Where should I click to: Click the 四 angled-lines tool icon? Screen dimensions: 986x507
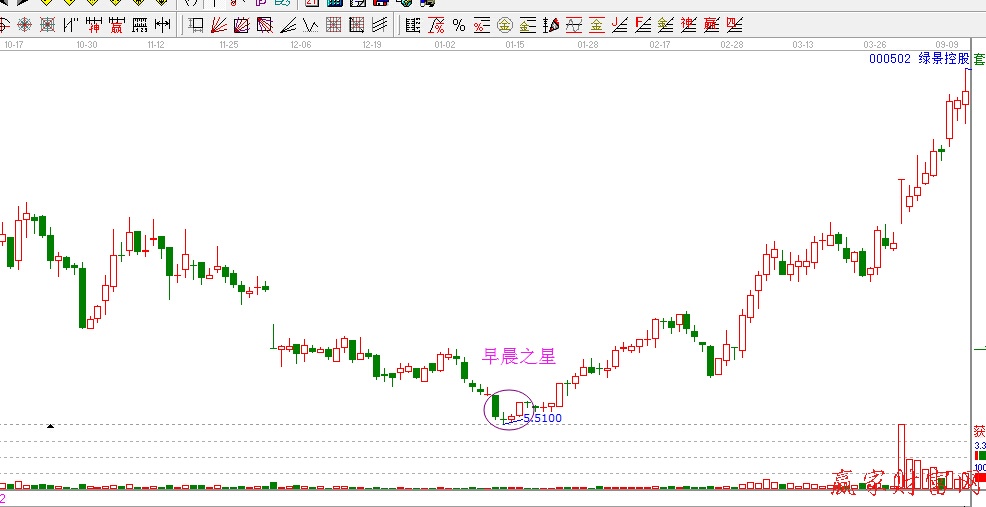pos(735,25)
